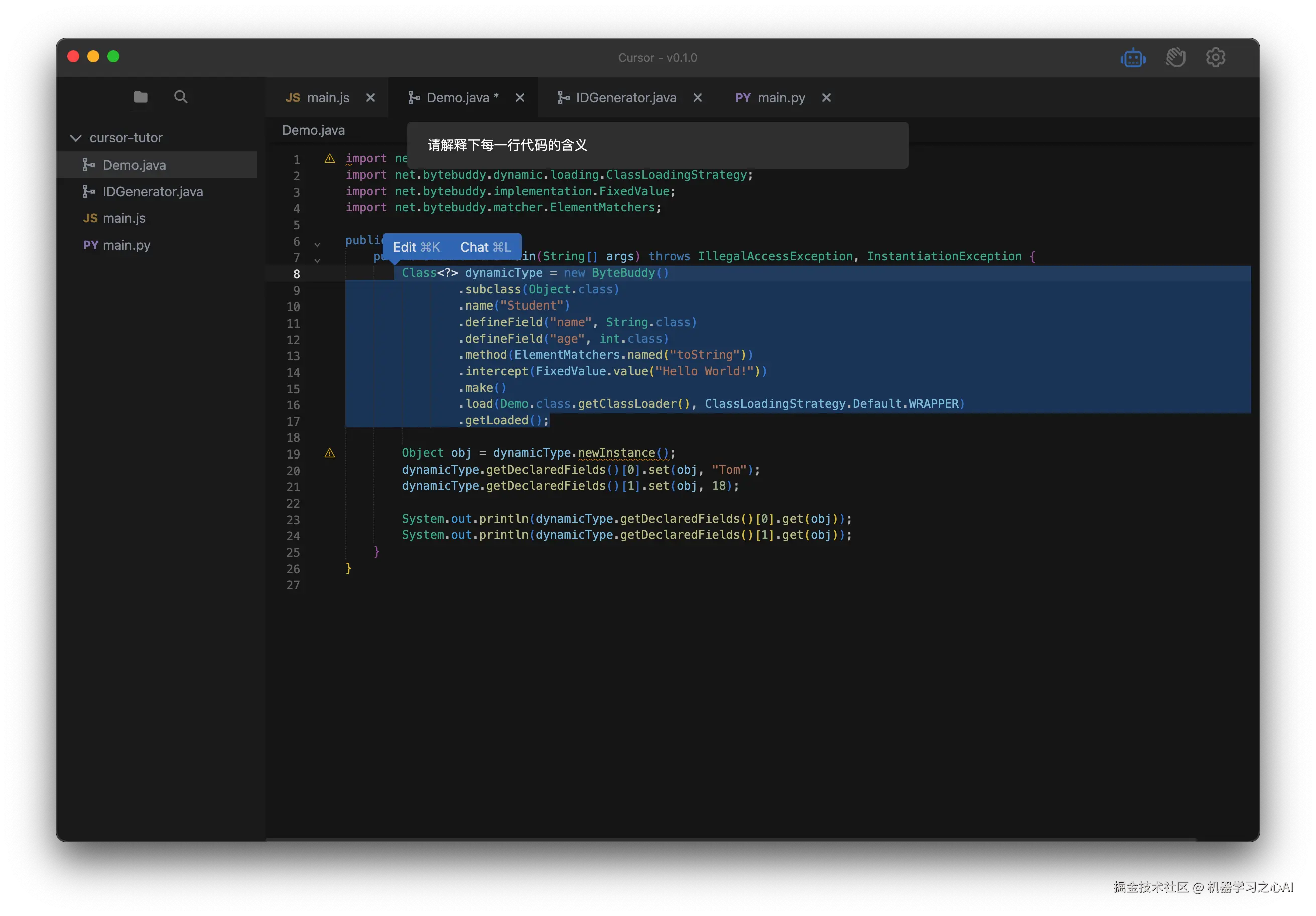
Task: Fold the class block at line 6
Action: coord(317,245)
